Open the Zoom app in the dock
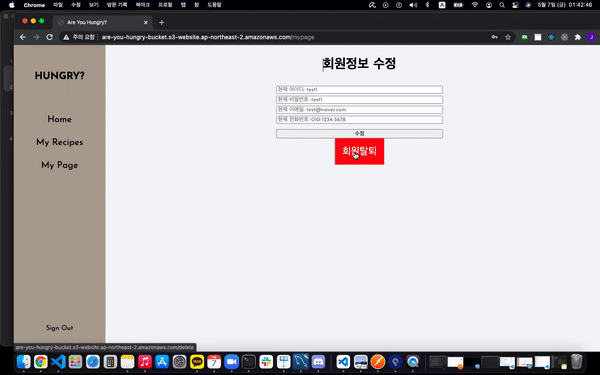This screenshot has width=600, height=375. (x=231, y=362)
